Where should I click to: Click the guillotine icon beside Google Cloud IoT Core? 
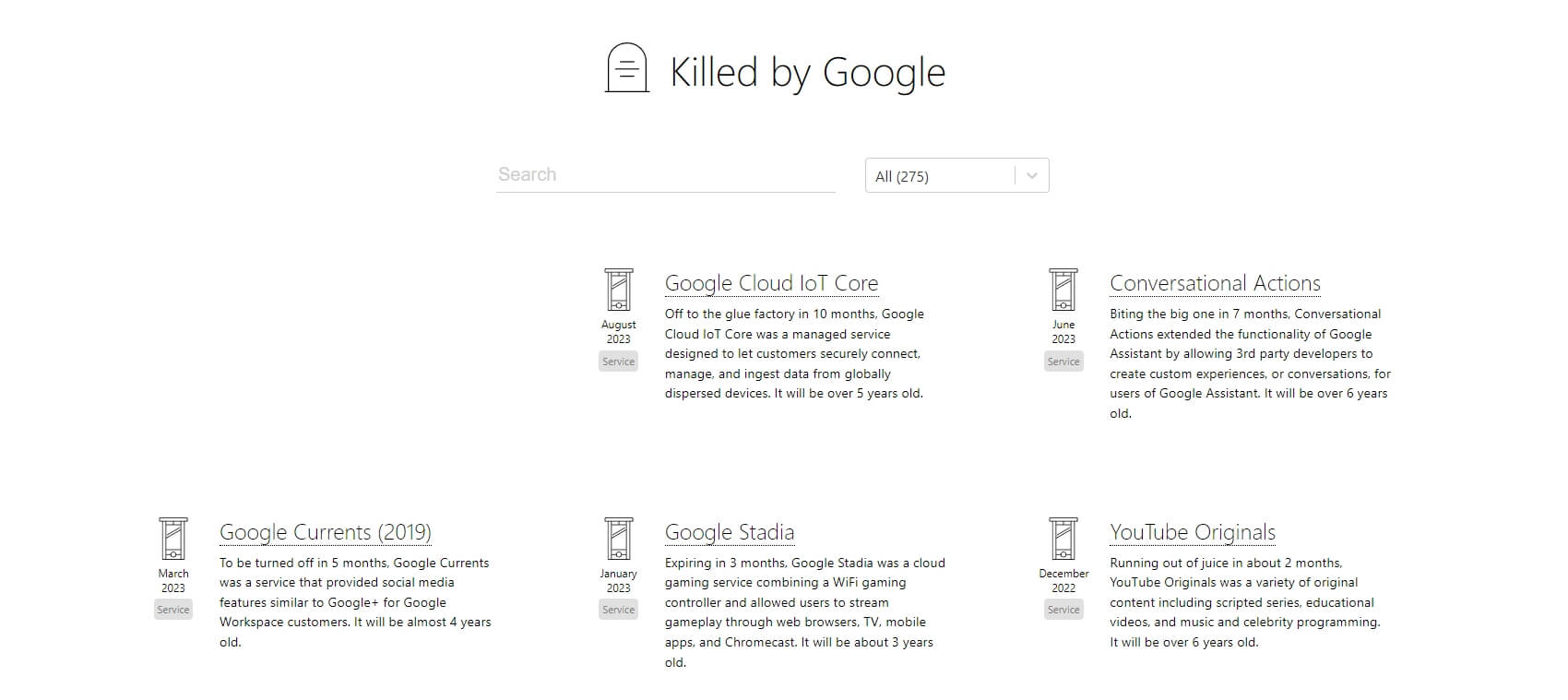[x=618, y=290]
